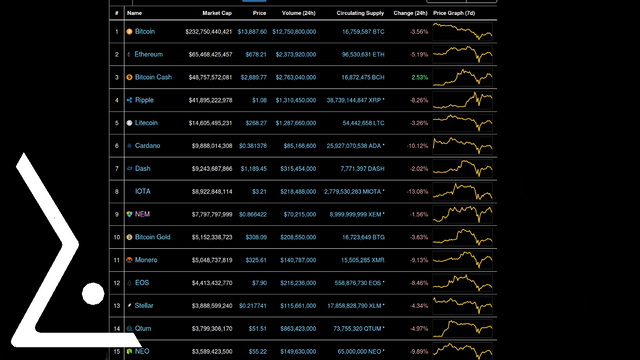Open the NEO name link
Viewport: 640px width, 360px height.
pyautogui.click(x=142, y=351)
